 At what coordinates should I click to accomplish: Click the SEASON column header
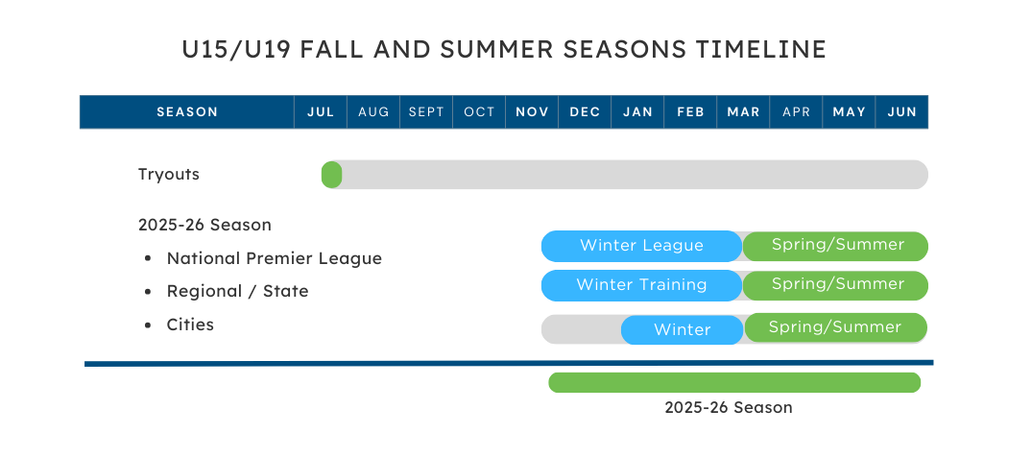point(187,112)
